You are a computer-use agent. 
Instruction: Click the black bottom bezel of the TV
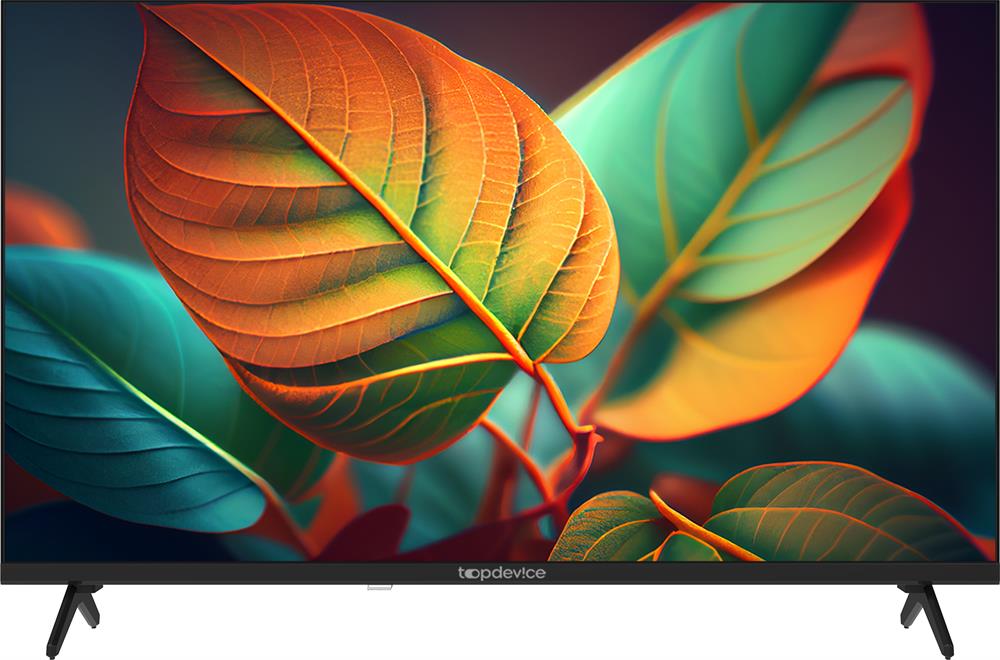click(250, 573)
